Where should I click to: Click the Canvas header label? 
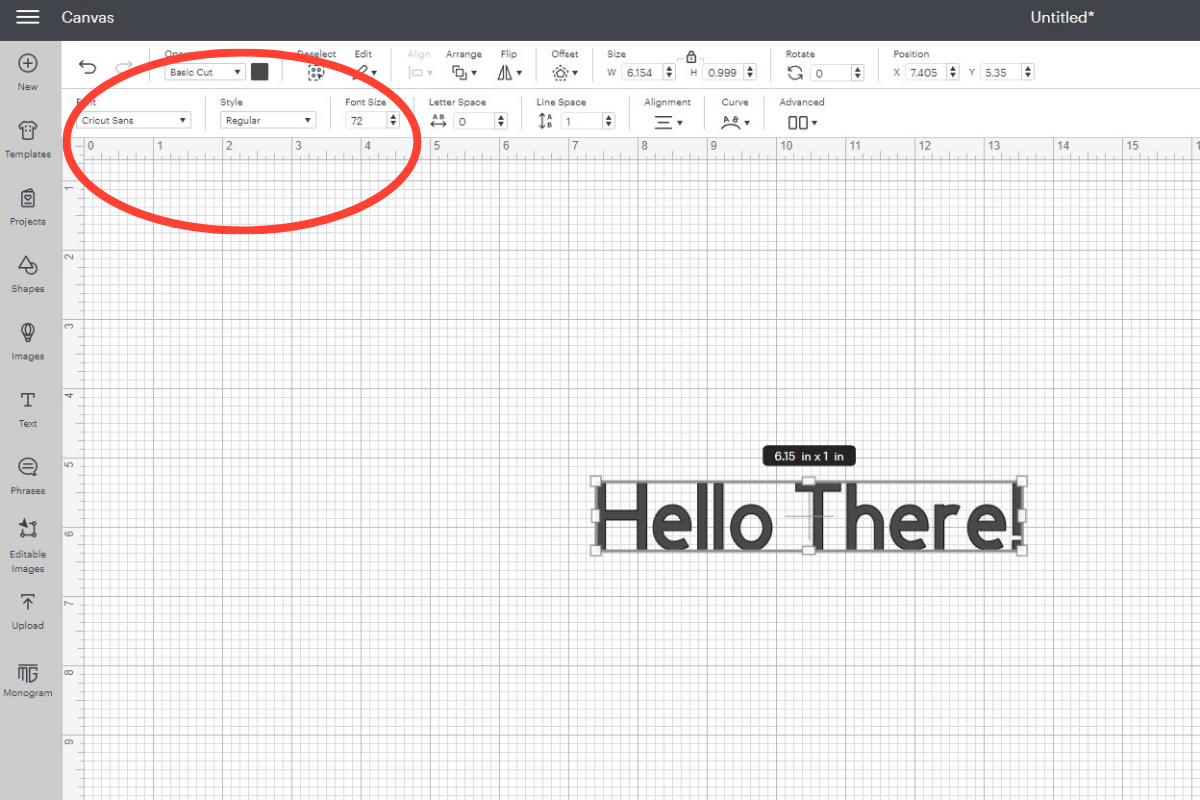[88, 17]
